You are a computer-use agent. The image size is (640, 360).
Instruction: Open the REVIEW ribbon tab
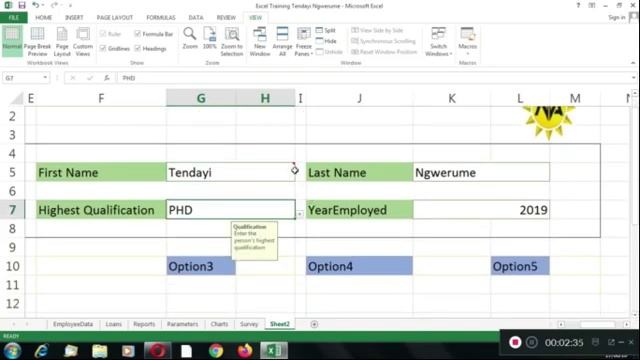click(x=226, y=18)
